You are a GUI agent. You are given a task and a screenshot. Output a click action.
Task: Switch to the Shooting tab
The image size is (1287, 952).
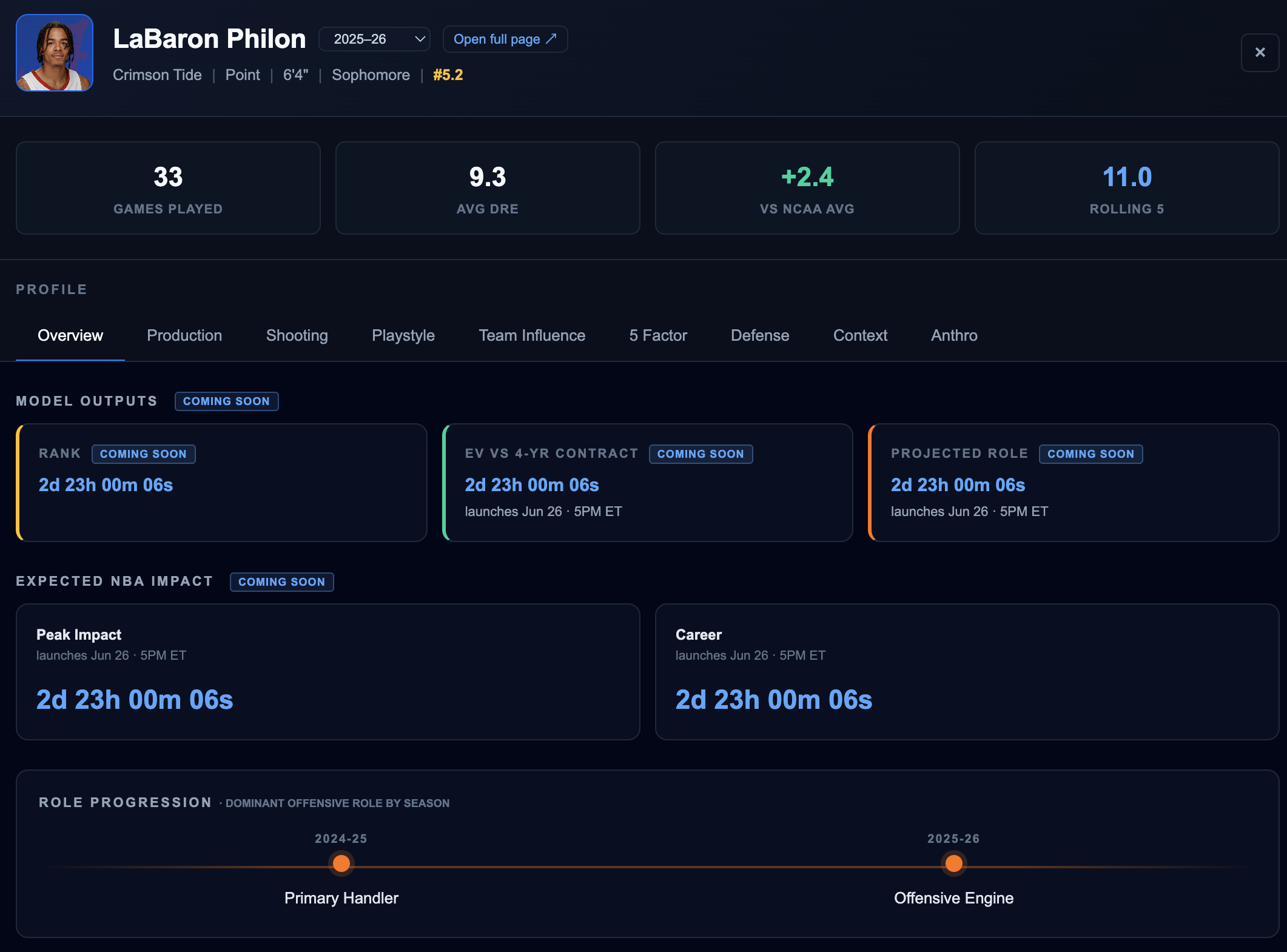pyautogui.click(x=297, y=335)
